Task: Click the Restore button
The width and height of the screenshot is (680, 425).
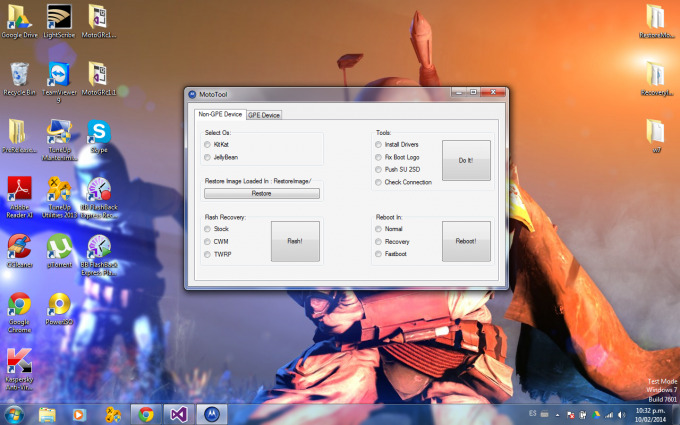Action: 261,193
